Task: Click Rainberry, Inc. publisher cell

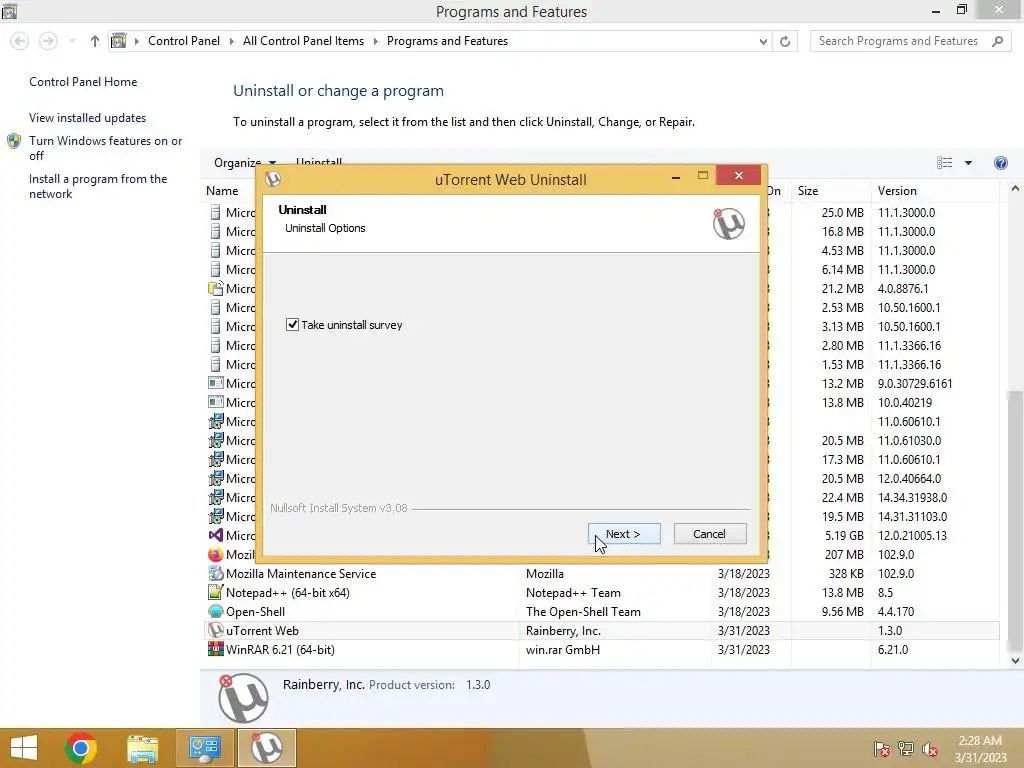Action: pyautogui.click(x=563, y=631)
